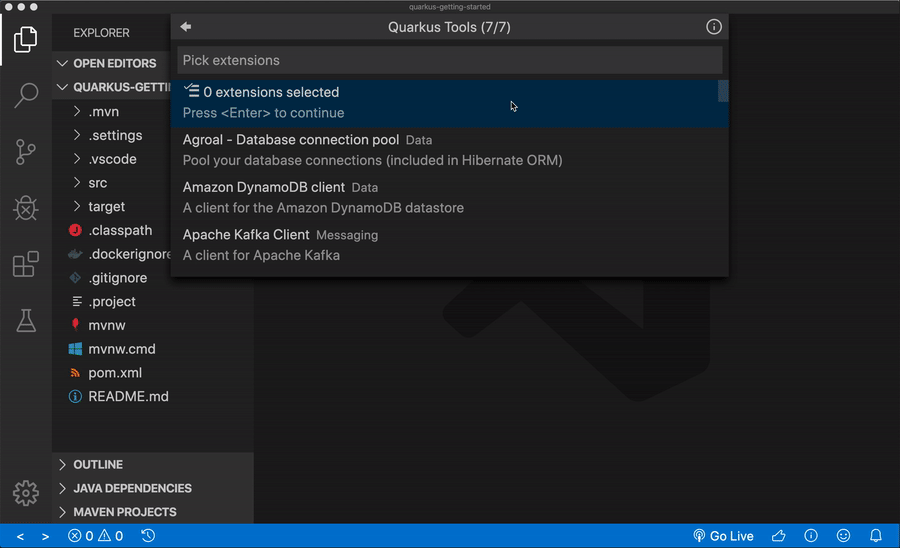Click Go Live in the status bar
This screenshot has width=900, height=548.
(723, 536)
